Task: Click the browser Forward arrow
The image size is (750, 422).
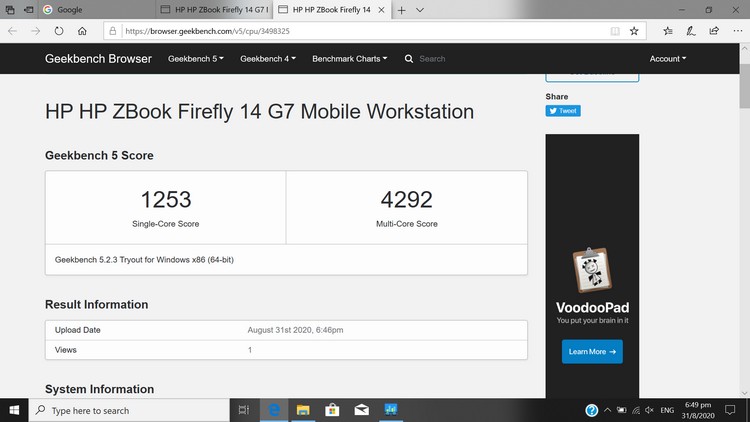Action: click(x=35, y=31)
